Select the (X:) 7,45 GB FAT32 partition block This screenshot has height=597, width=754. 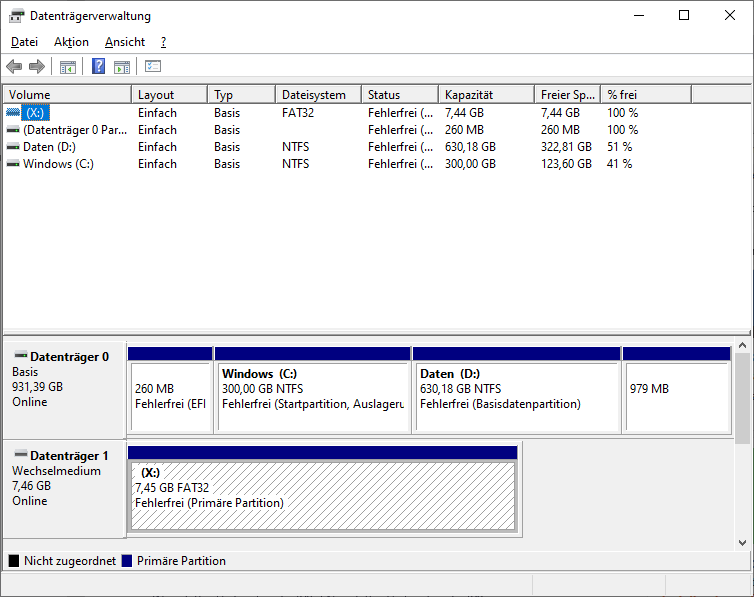pos(323,489)
